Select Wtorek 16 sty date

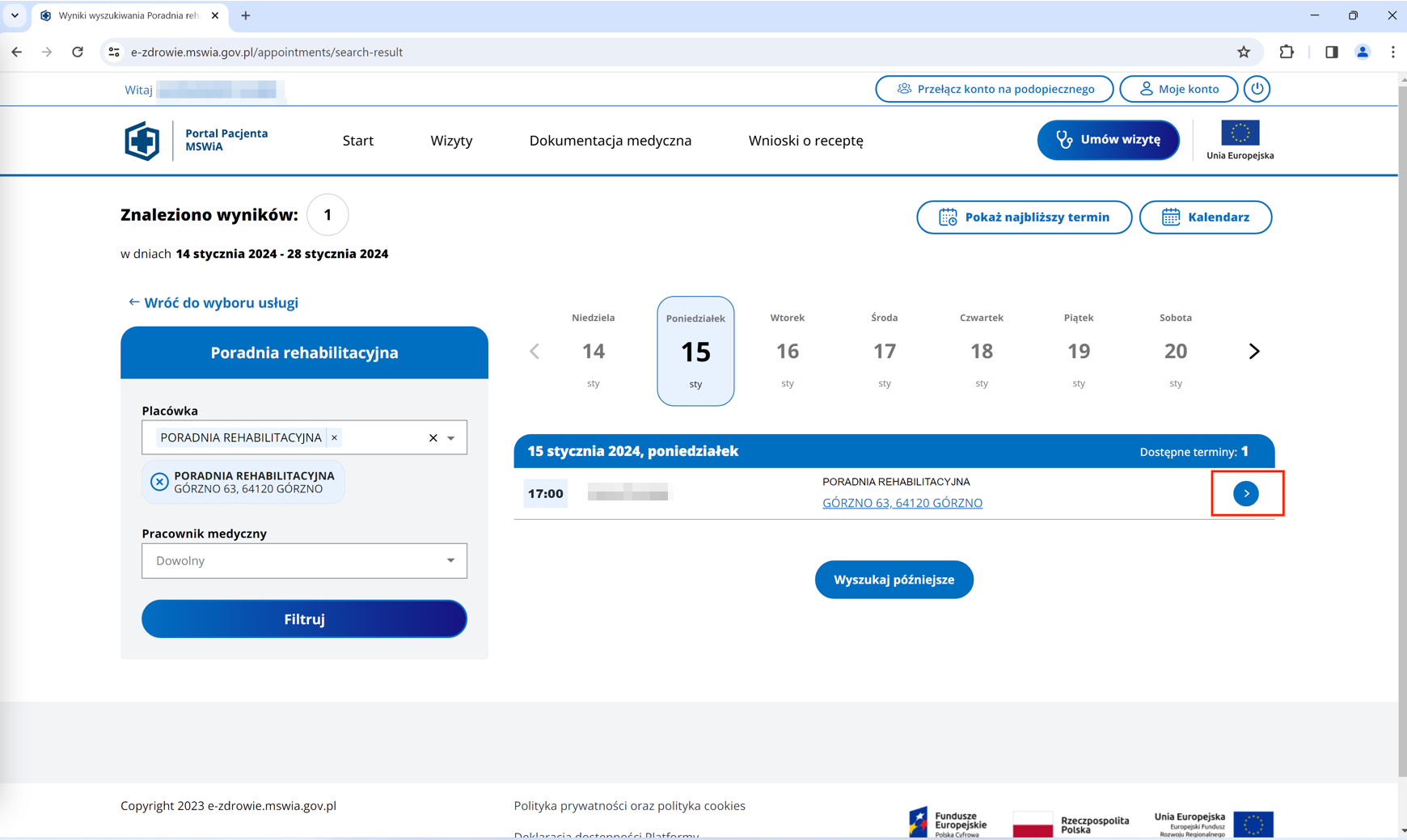787,351
